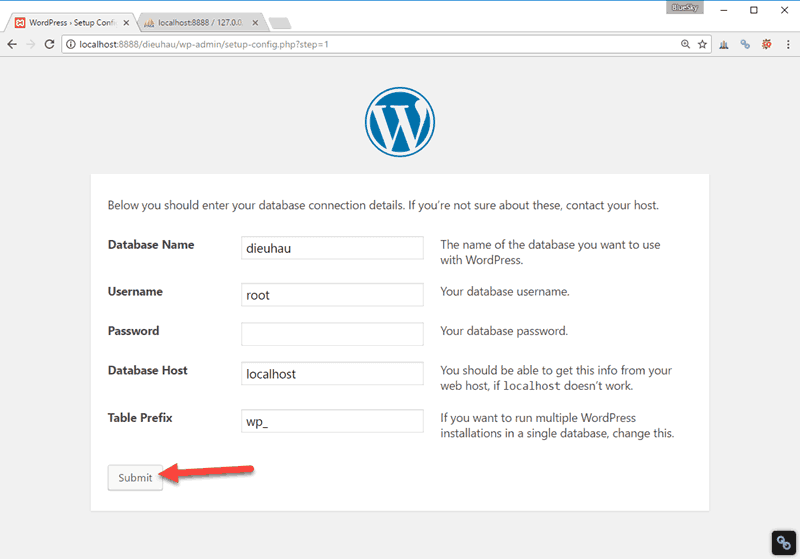Minimize the Chrome window
The width and height of the screenshot is (800, 559).
[723, 10]
